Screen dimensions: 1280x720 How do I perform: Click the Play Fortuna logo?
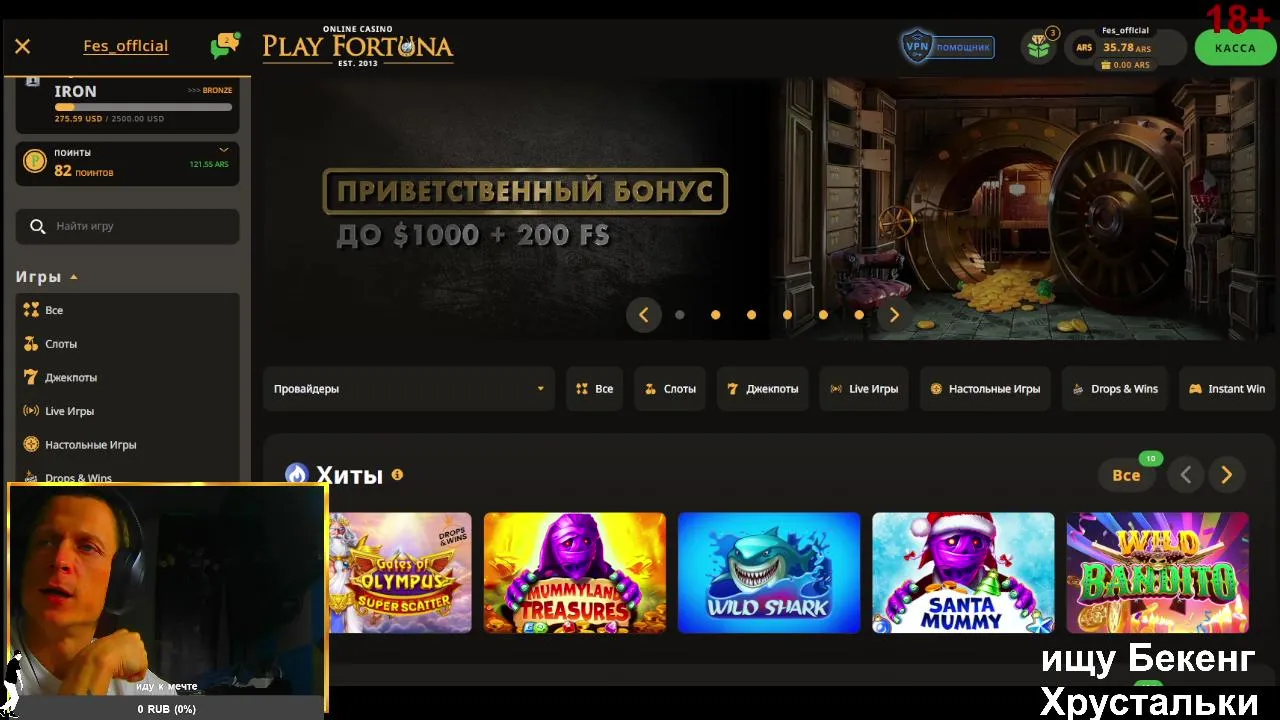pyautogui.click(x=357, y=46)
